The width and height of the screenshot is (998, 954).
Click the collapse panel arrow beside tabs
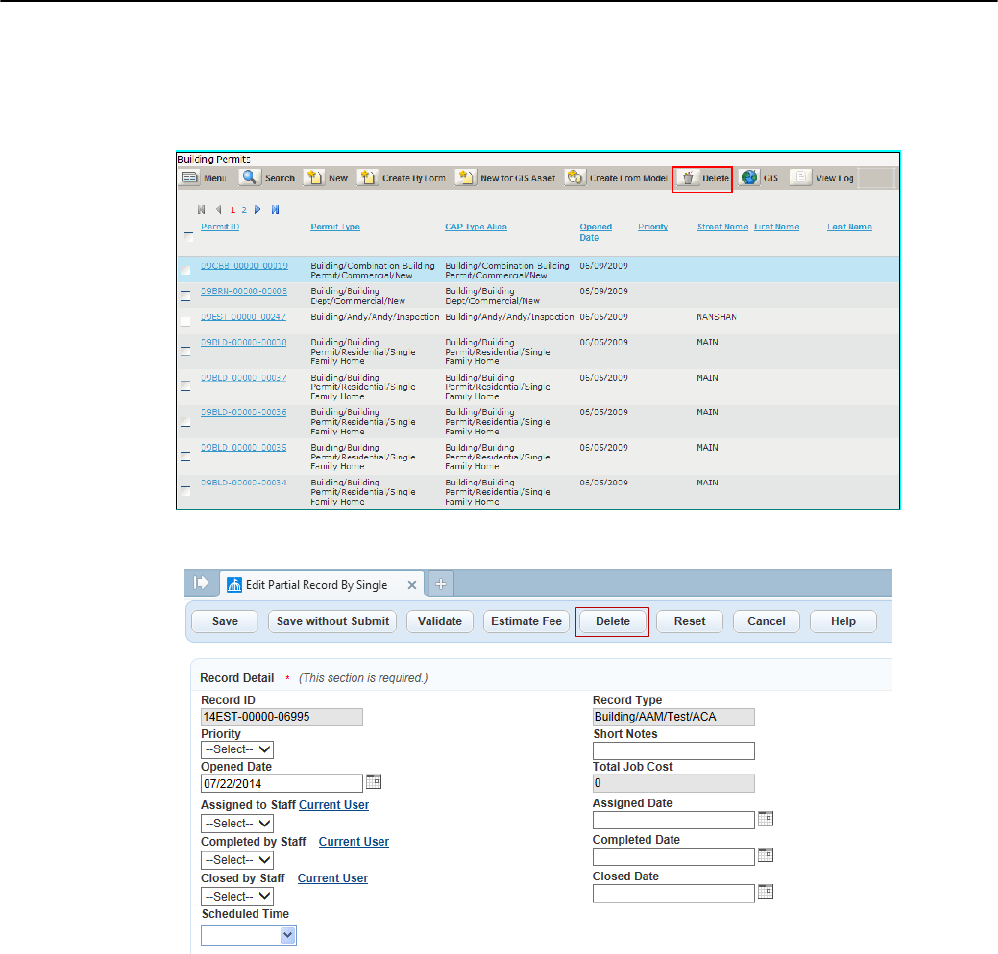pyautogui.click(x=201, y=583)
